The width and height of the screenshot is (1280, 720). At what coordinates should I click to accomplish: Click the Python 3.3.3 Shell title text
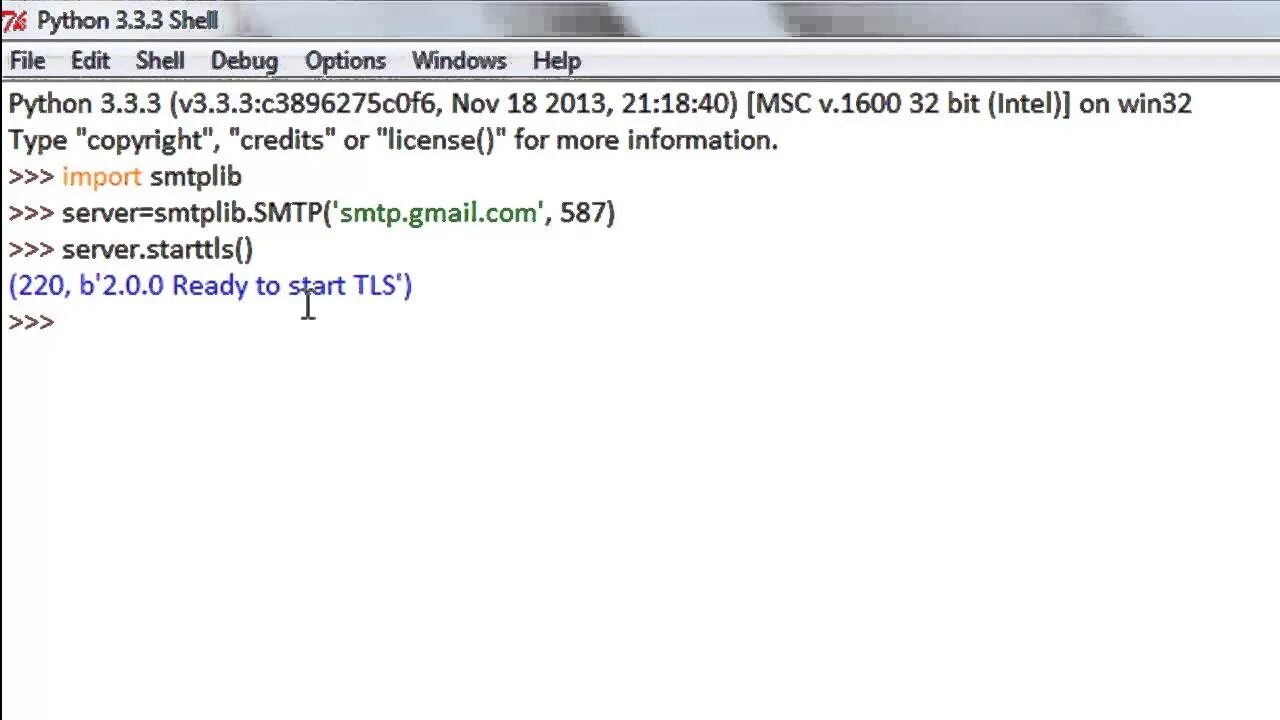(x=128, y=20)
